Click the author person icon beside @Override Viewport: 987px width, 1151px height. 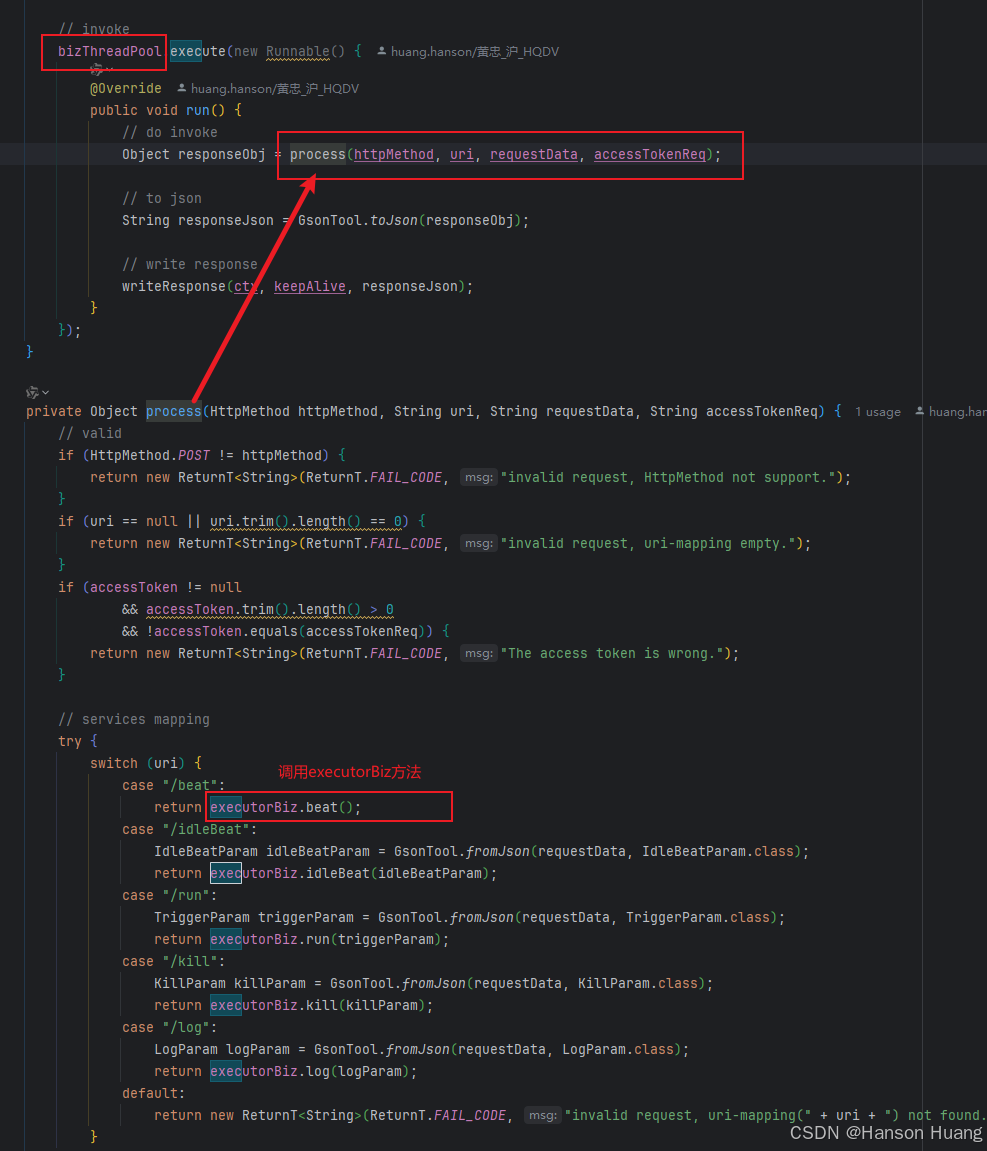click(181, 88)
